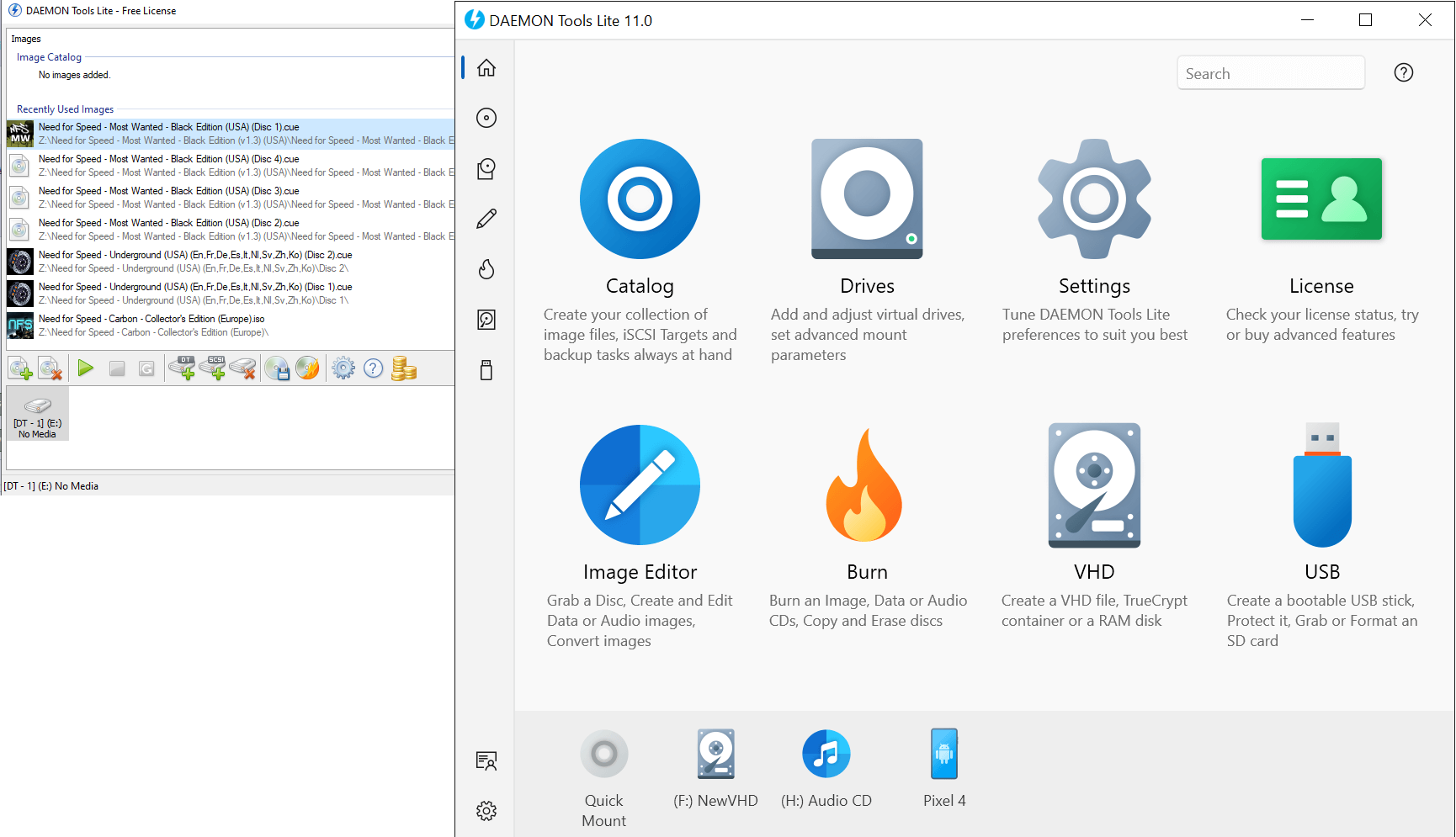The image size is (1456, 837).
Task: Select Need for Speed Carbon Collector's Edition.iso
Action: (231, 326)
